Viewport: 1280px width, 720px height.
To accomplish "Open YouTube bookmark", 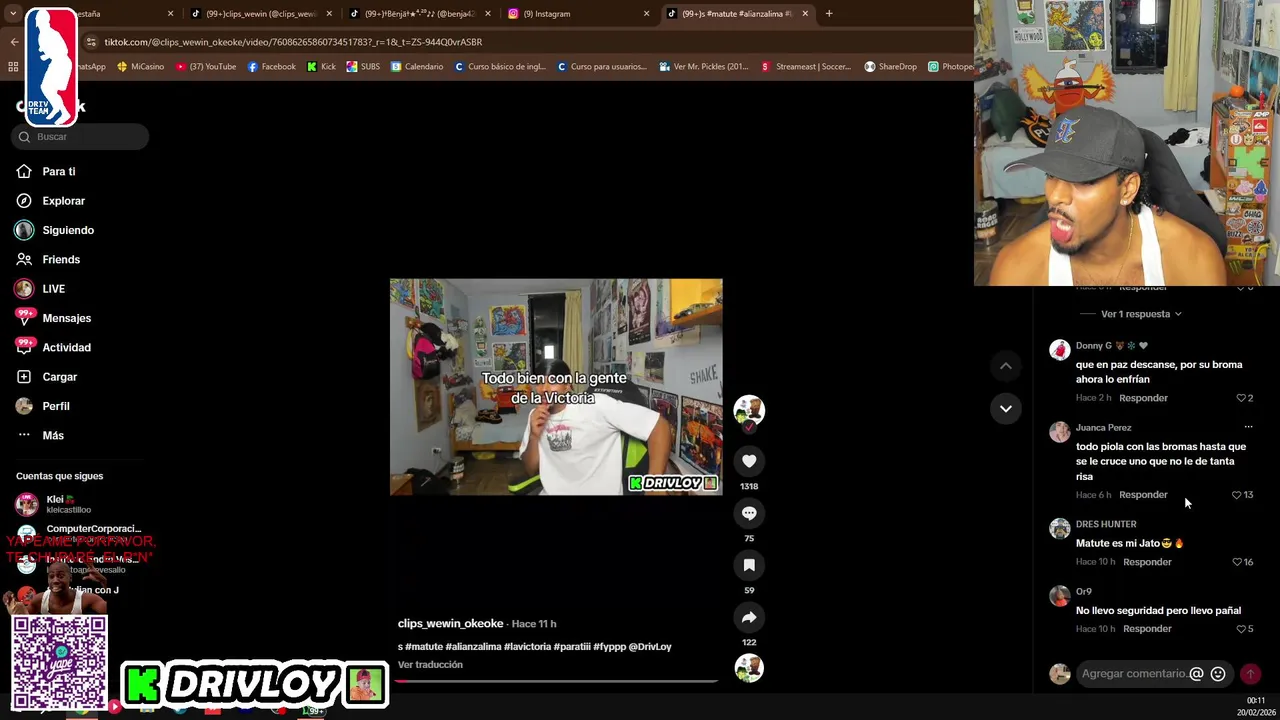I will 206,67.
